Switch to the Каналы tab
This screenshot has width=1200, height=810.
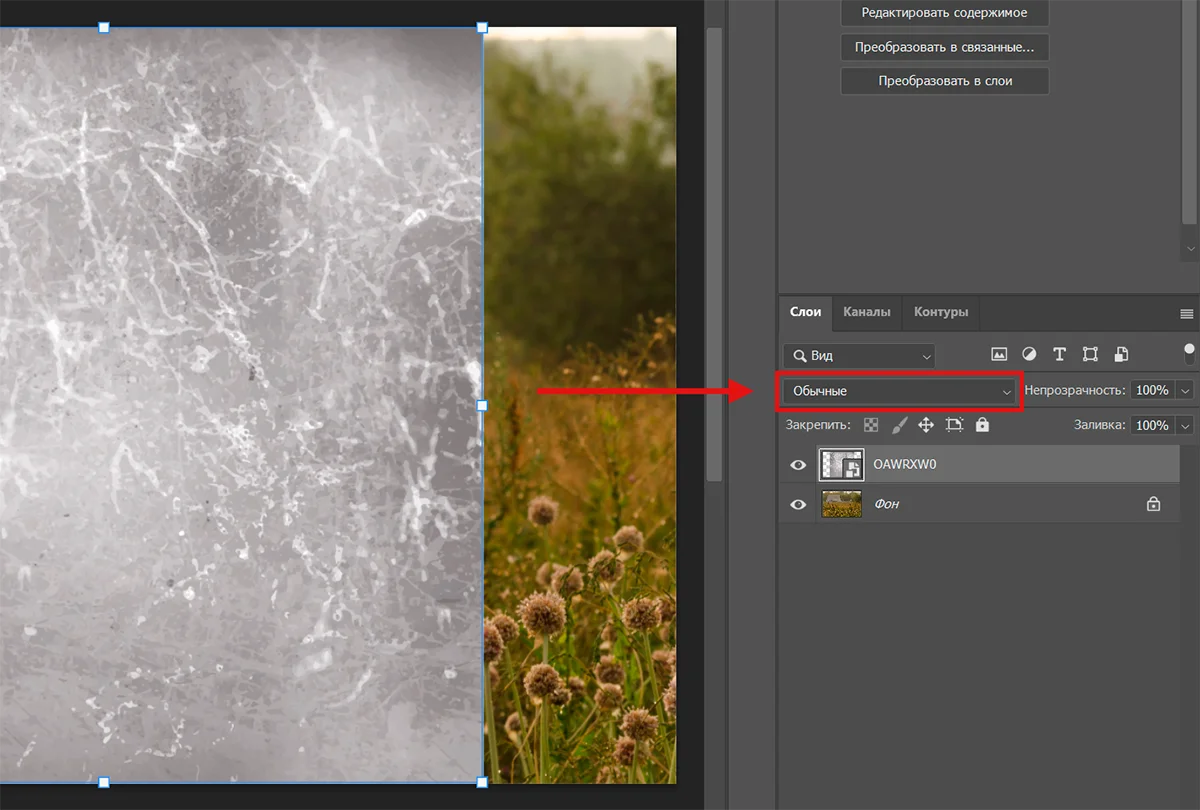[867, 312]
